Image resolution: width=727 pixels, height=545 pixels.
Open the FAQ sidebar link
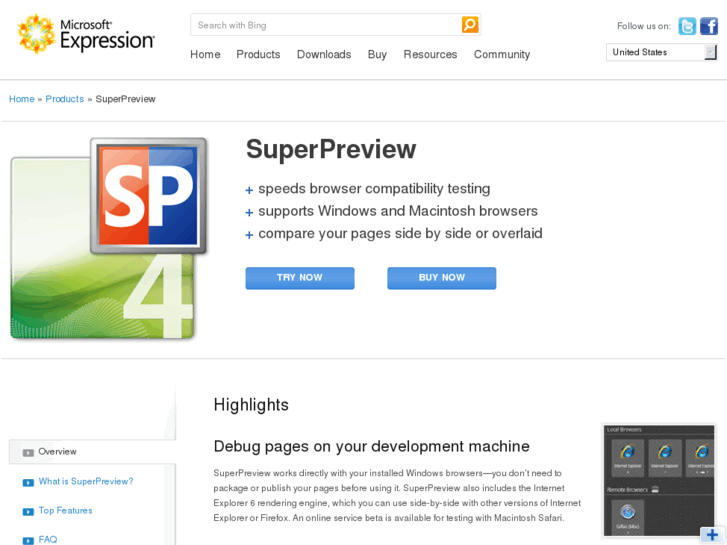pos(48,539)
